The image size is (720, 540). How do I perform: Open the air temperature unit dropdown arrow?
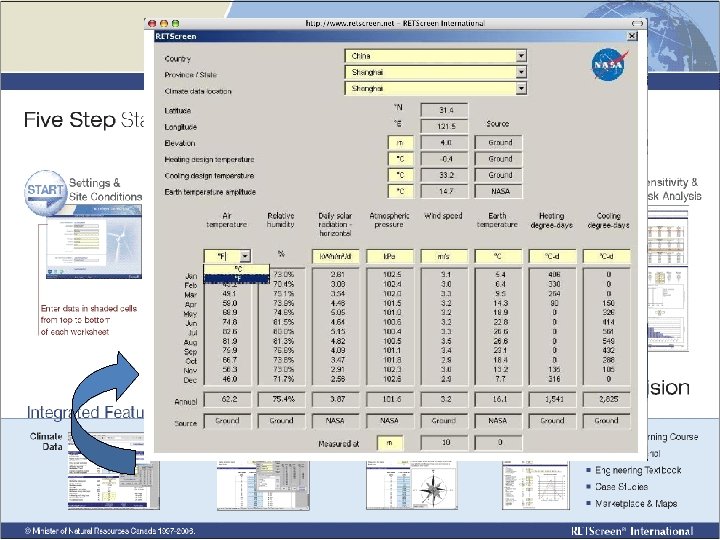tap(245, 256)
